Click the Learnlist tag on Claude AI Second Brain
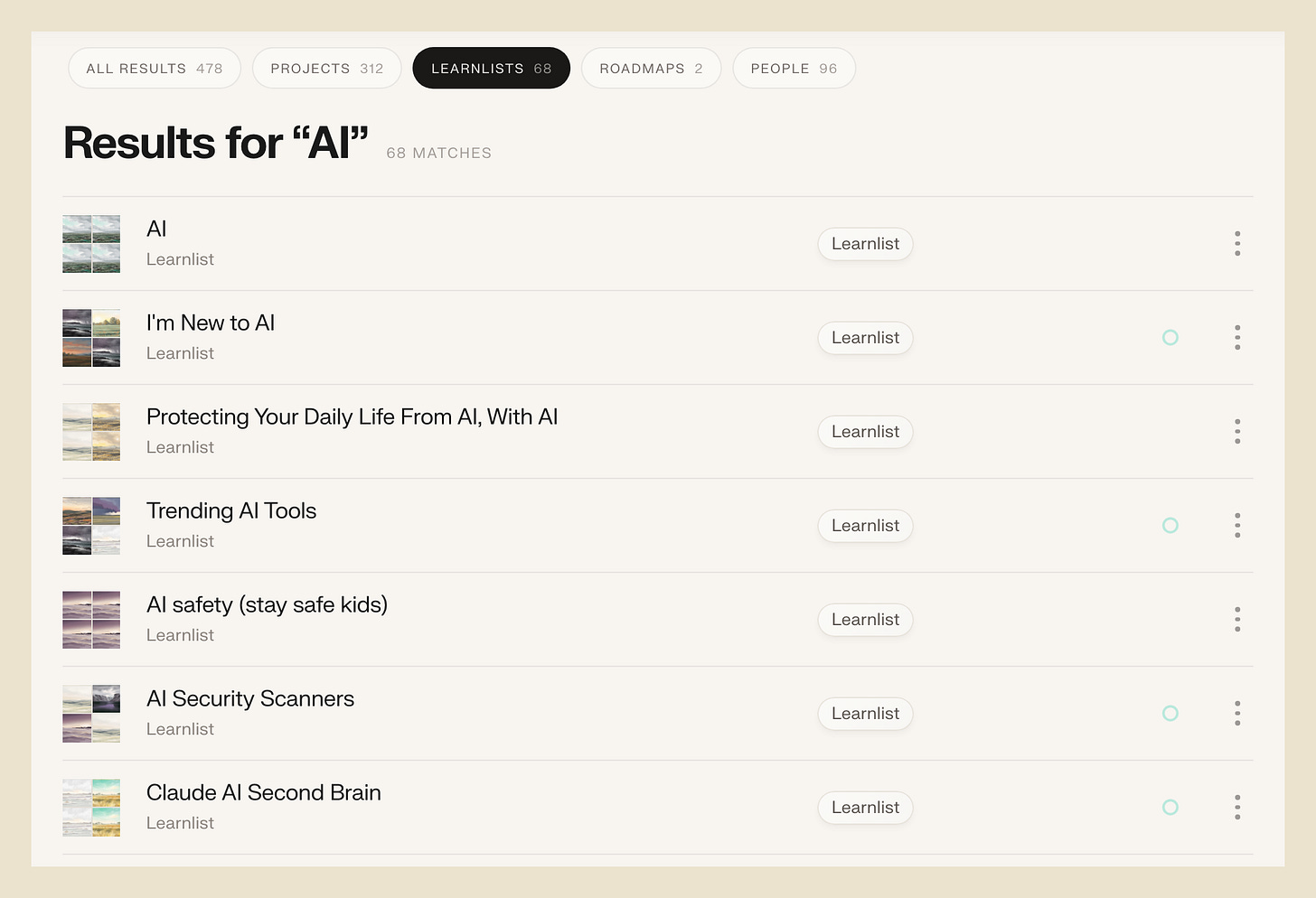This screenshot has height=898, width=1316. (866, 808)
